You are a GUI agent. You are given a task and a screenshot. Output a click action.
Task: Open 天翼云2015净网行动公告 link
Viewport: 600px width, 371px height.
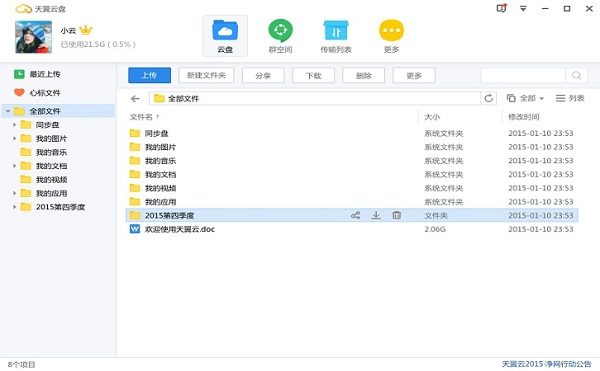[546, 364]
